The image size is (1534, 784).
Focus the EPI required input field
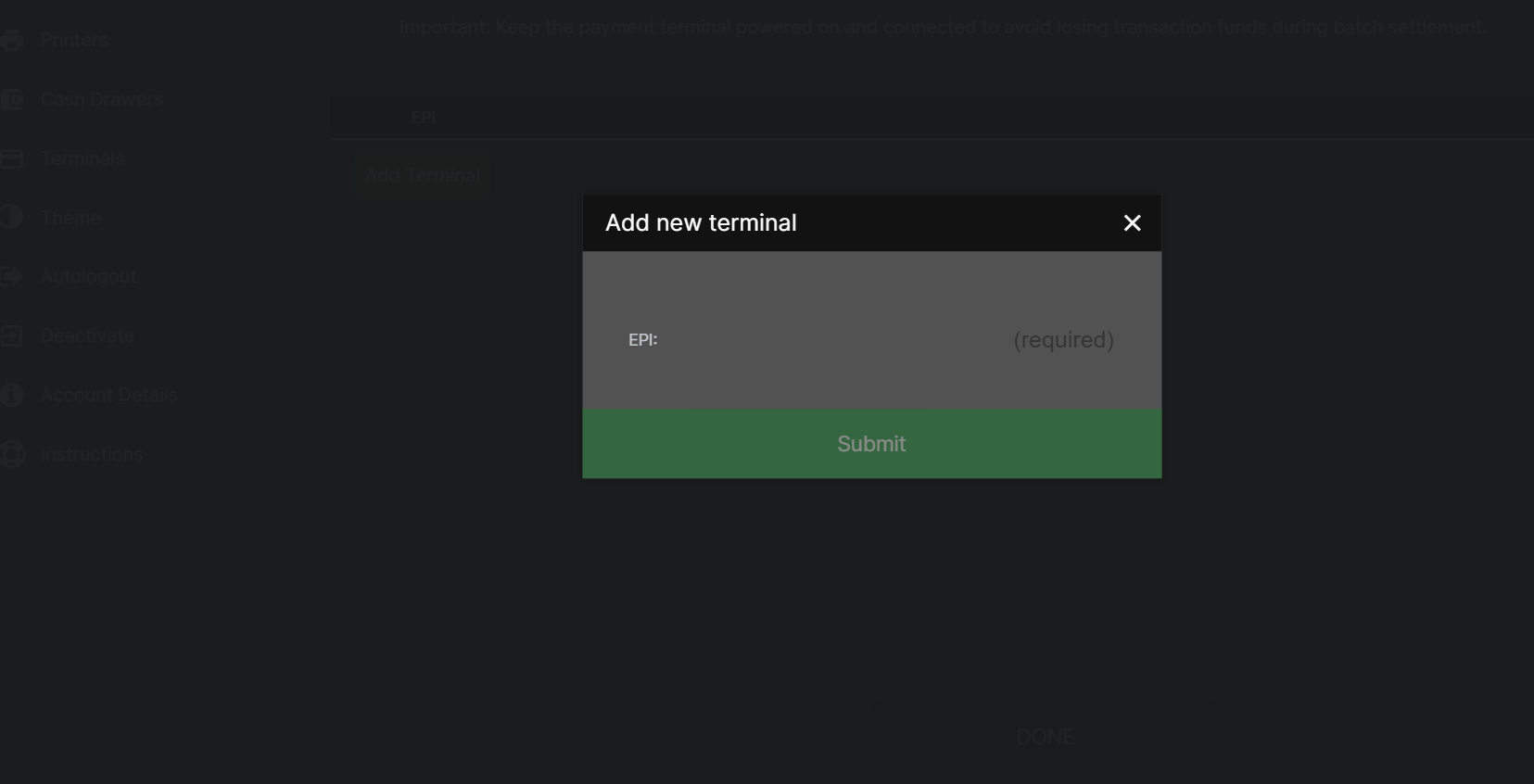click(890, 340)
